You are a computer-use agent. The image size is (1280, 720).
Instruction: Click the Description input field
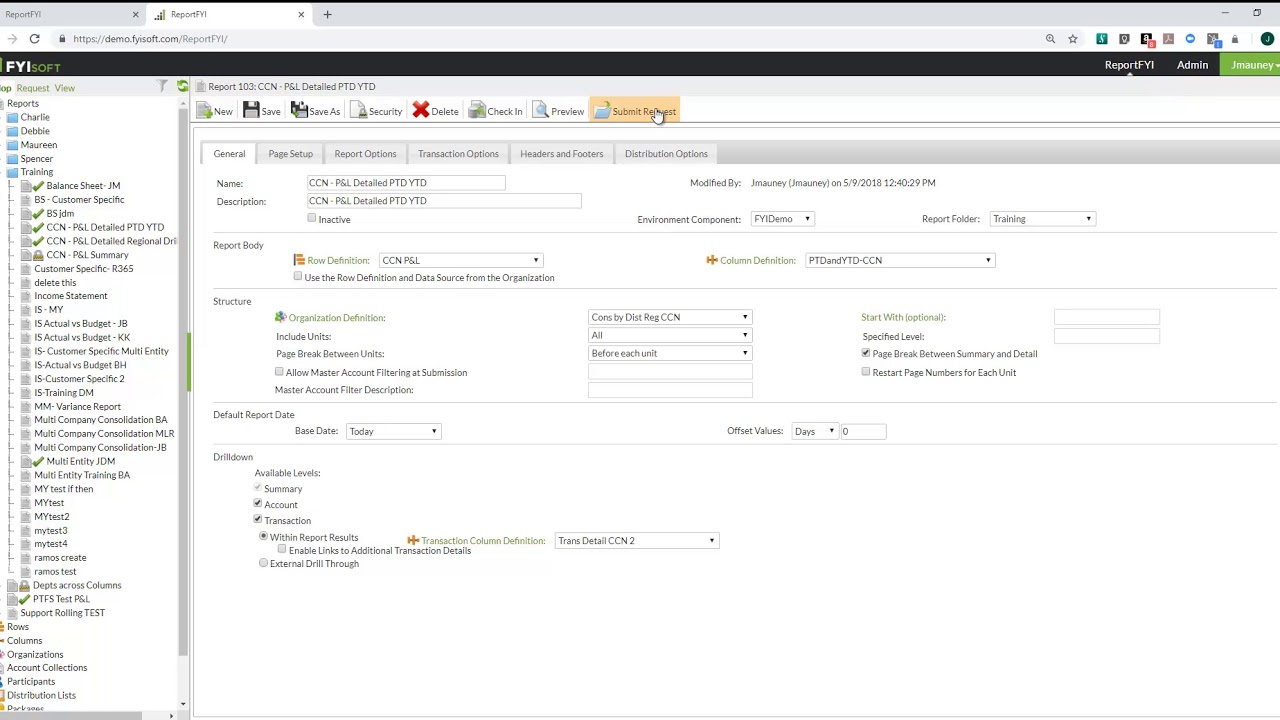click(444, 201)
